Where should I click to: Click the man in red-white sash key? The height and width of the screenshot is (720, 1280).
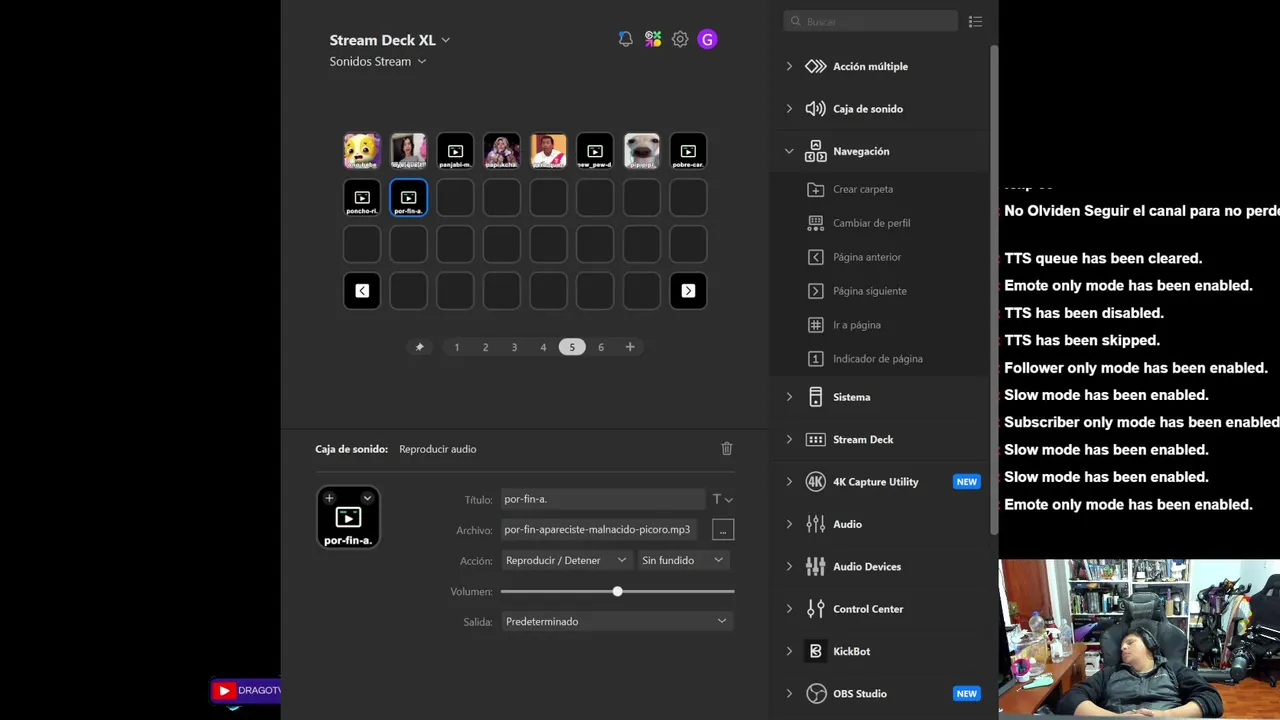pos(548,151)
